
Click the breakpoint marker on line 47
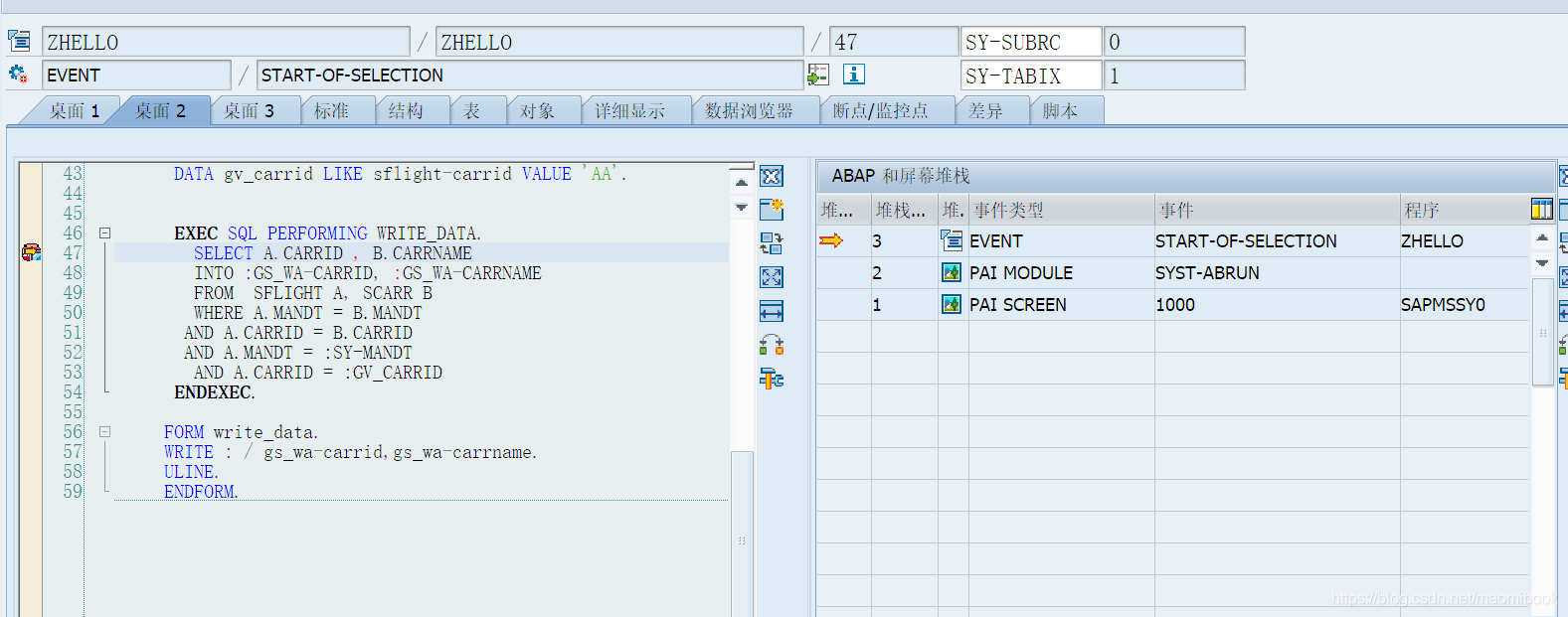(31, 252)
